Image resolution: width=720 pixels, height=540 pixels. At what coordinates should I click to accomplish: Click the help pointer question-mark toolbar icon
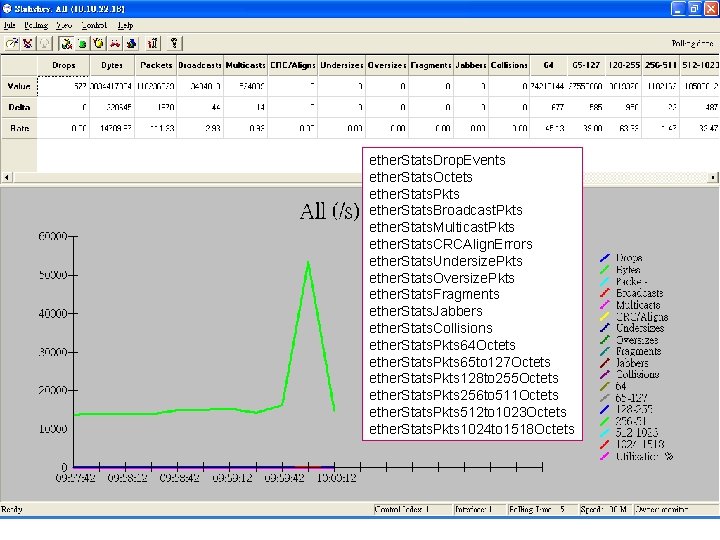click(174, 43)
